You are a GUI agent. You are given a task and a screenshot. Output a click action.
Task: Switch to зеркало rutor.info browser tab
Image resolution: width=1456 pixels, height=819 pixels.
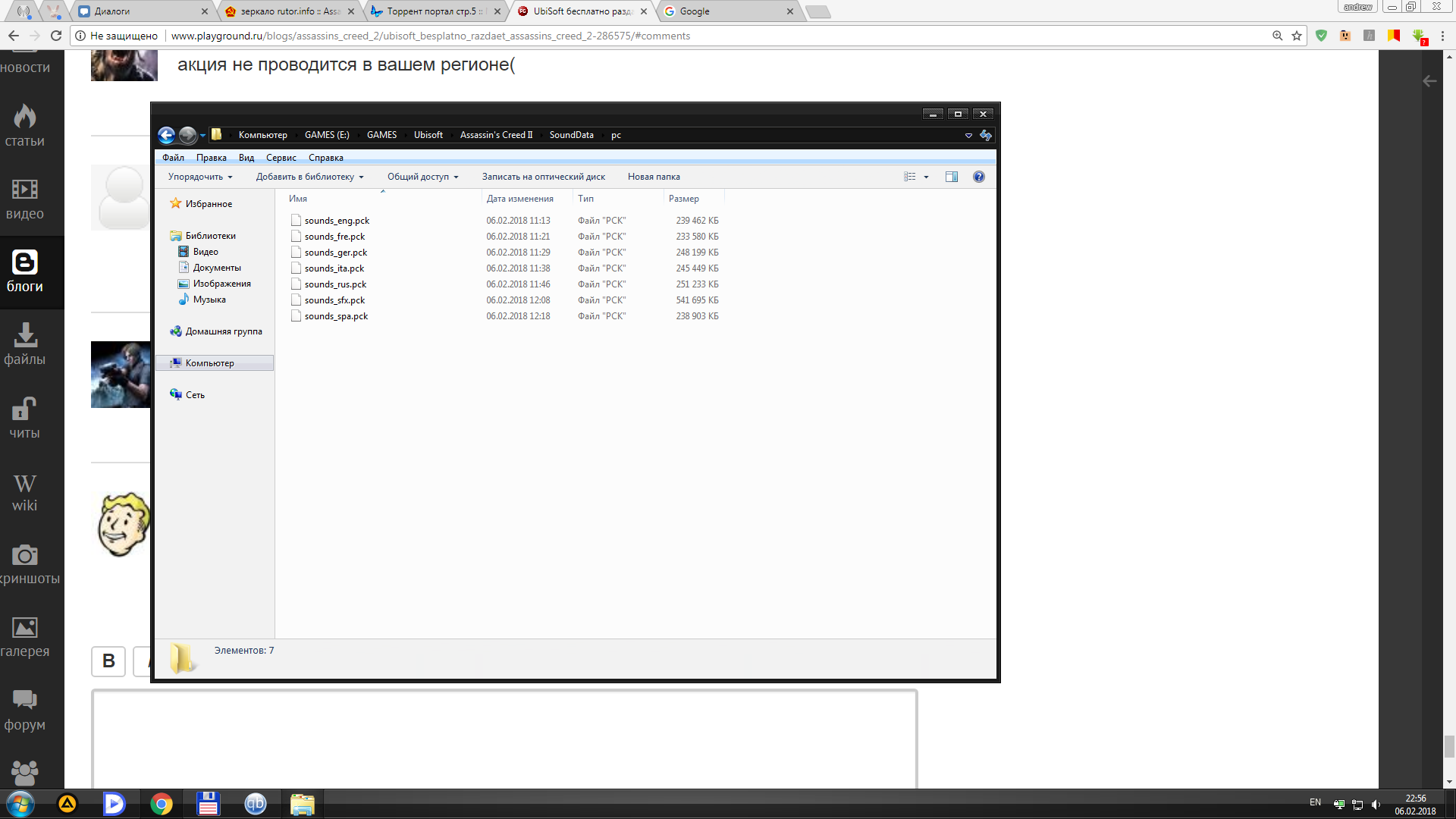tap(290, 11)
